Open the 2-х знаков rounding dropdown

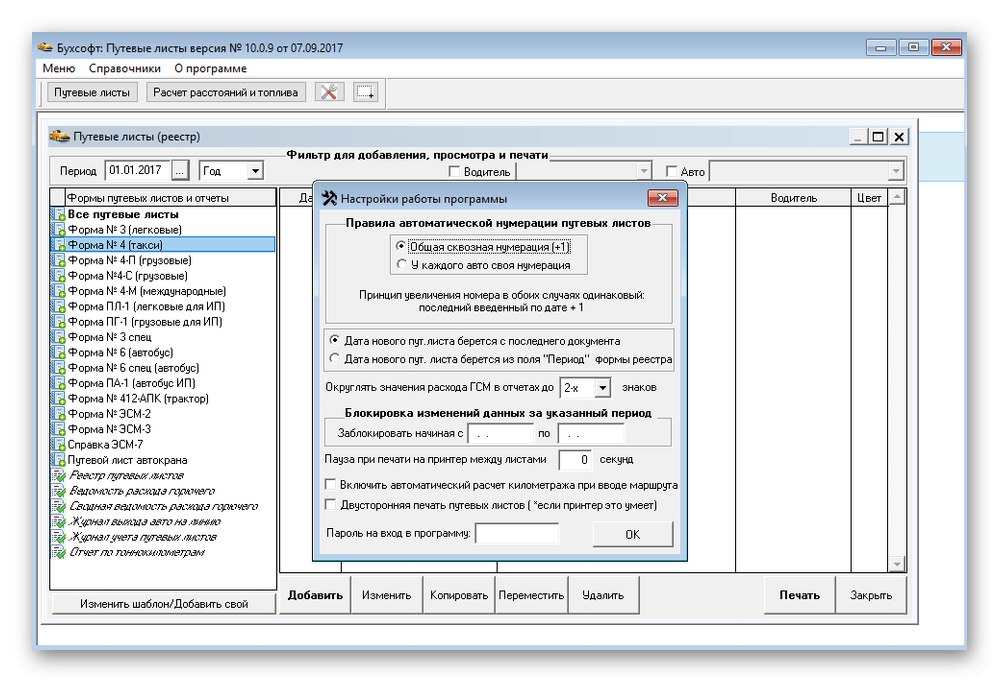(x=602, y=388)
